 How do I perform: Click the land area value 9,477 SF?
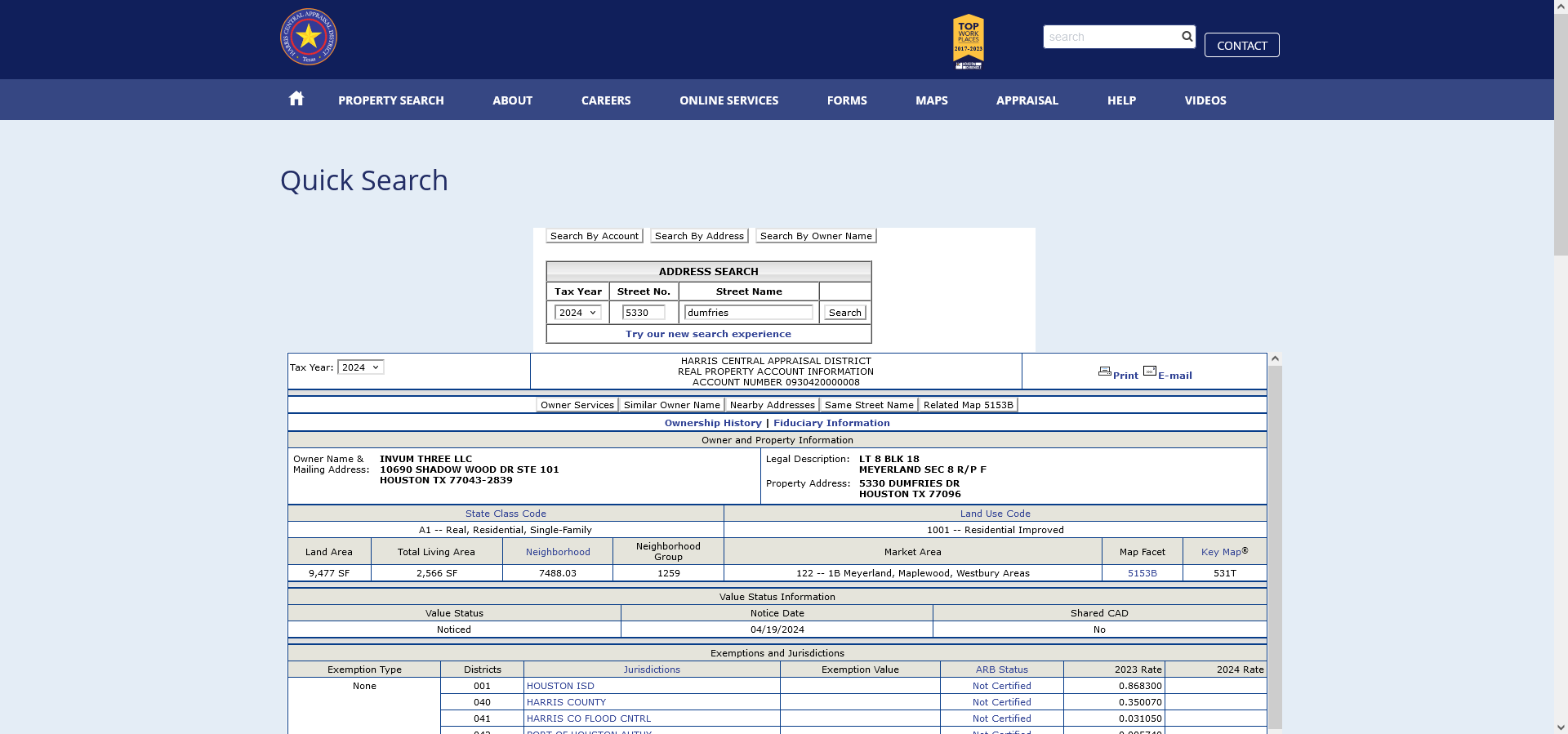pos(329,573)
